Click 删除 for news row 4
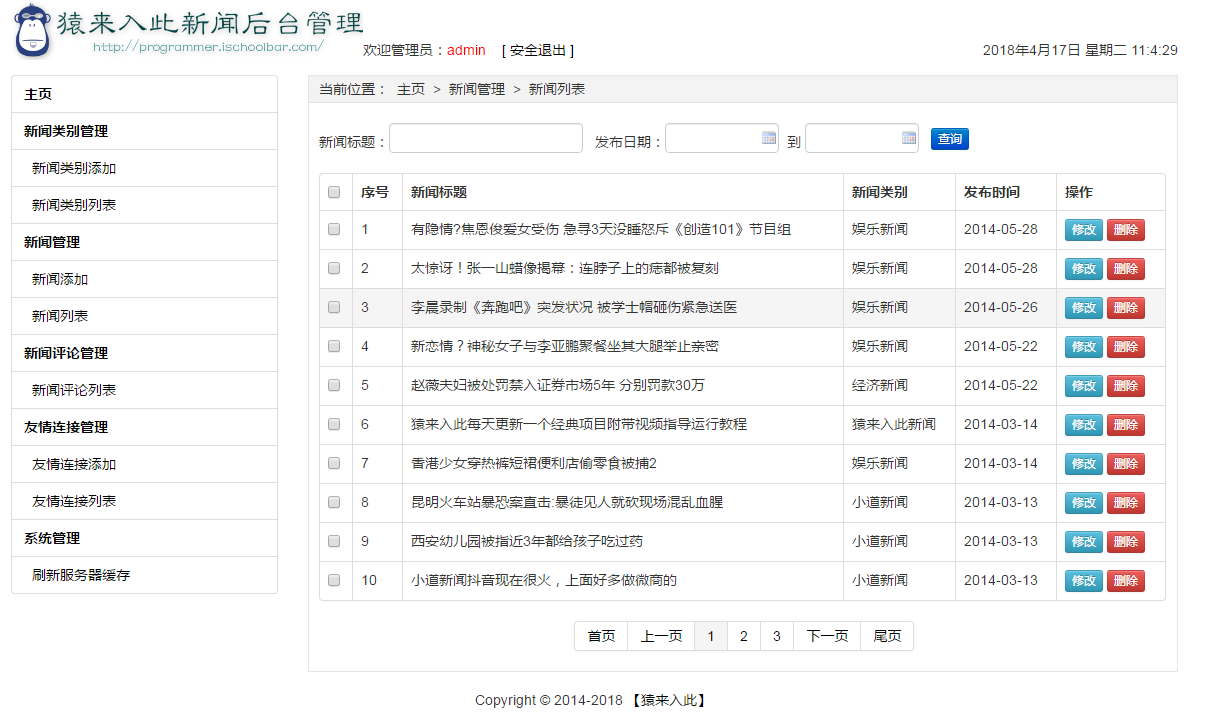Image resolution: width=1211 pixels, height=718 pixels. (x=1126, y=347)
